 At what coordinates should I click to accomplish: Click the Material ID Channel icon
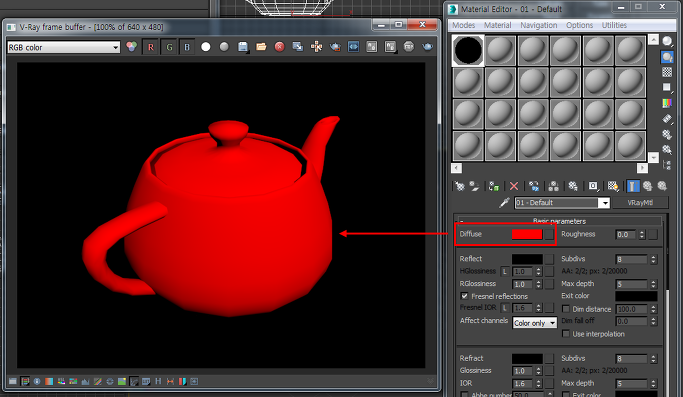coord(593,187)
